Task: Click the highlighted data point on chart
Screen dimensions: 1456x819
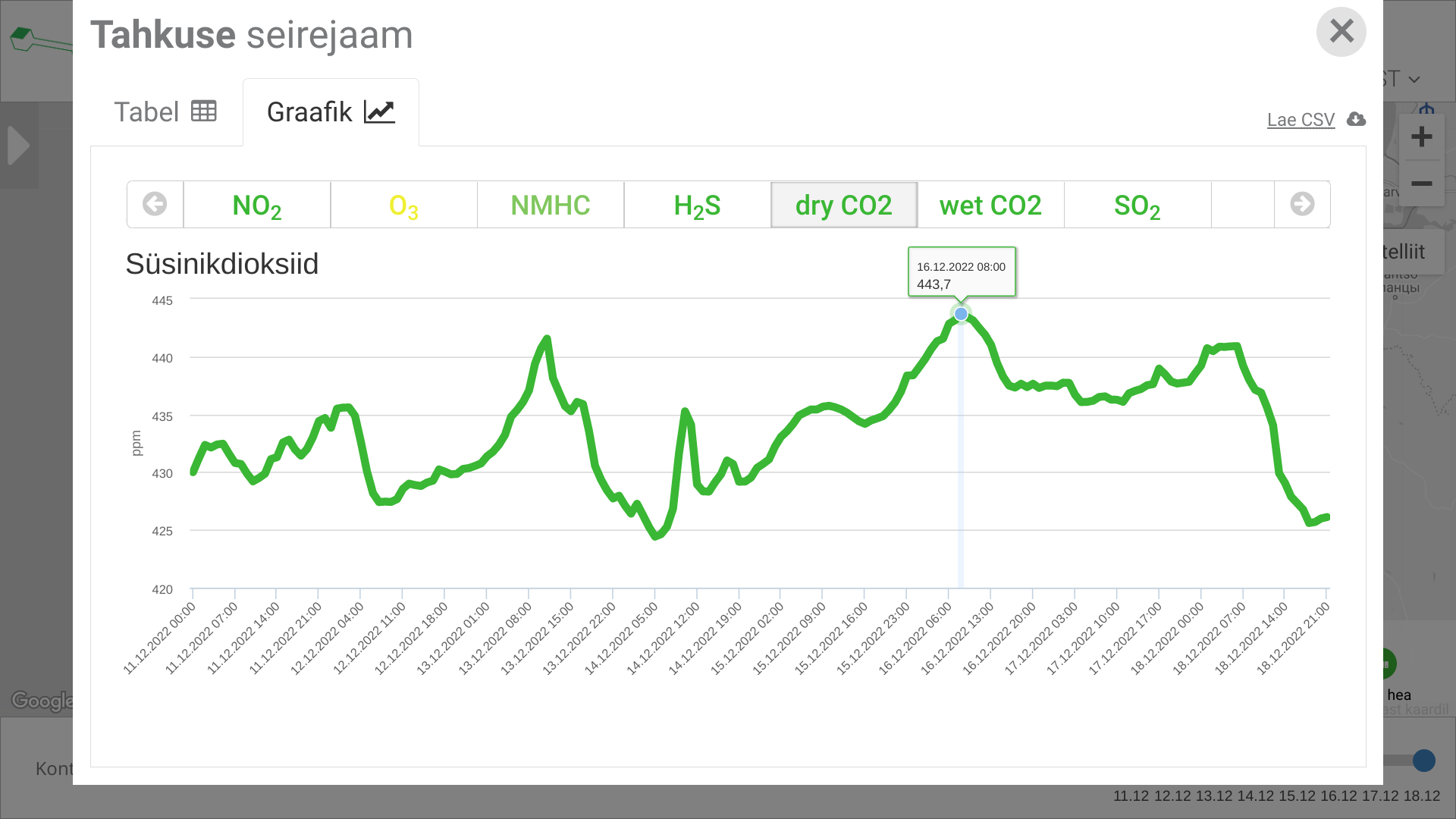Action: pyautogui.click(x=961, y=313)
